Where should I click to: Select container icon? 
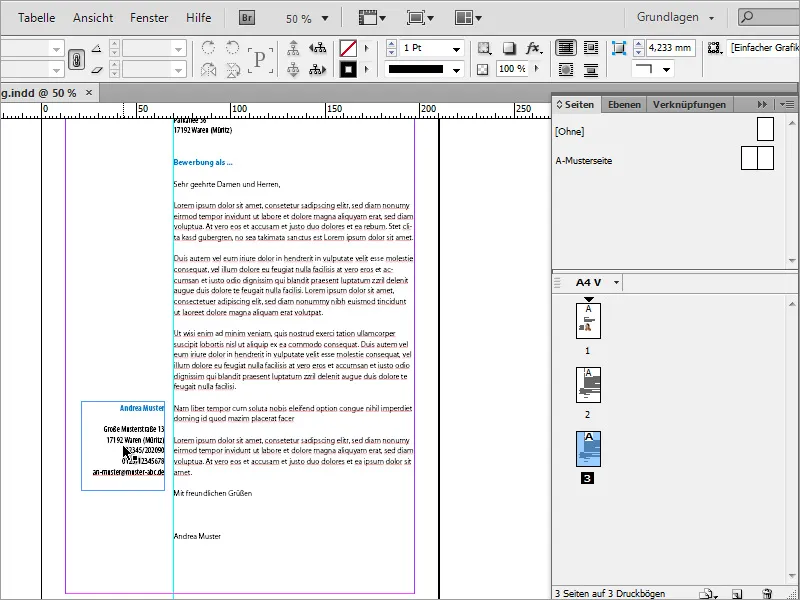pos(293,48)
